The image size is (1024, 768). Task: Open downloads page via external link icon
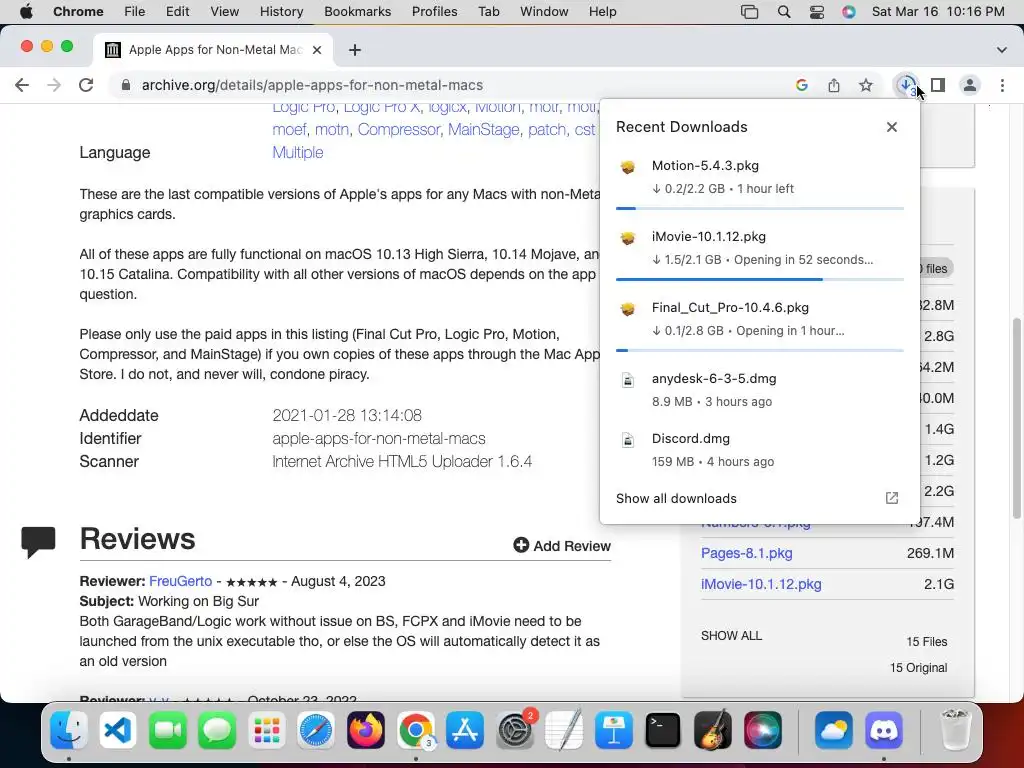(x=891, y=498)
